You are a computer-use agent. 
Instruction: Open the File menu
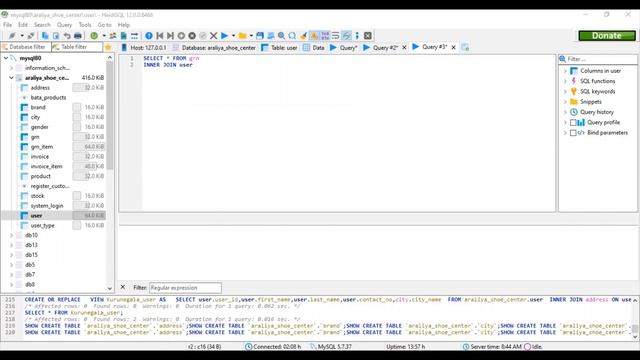coord(8,25)
